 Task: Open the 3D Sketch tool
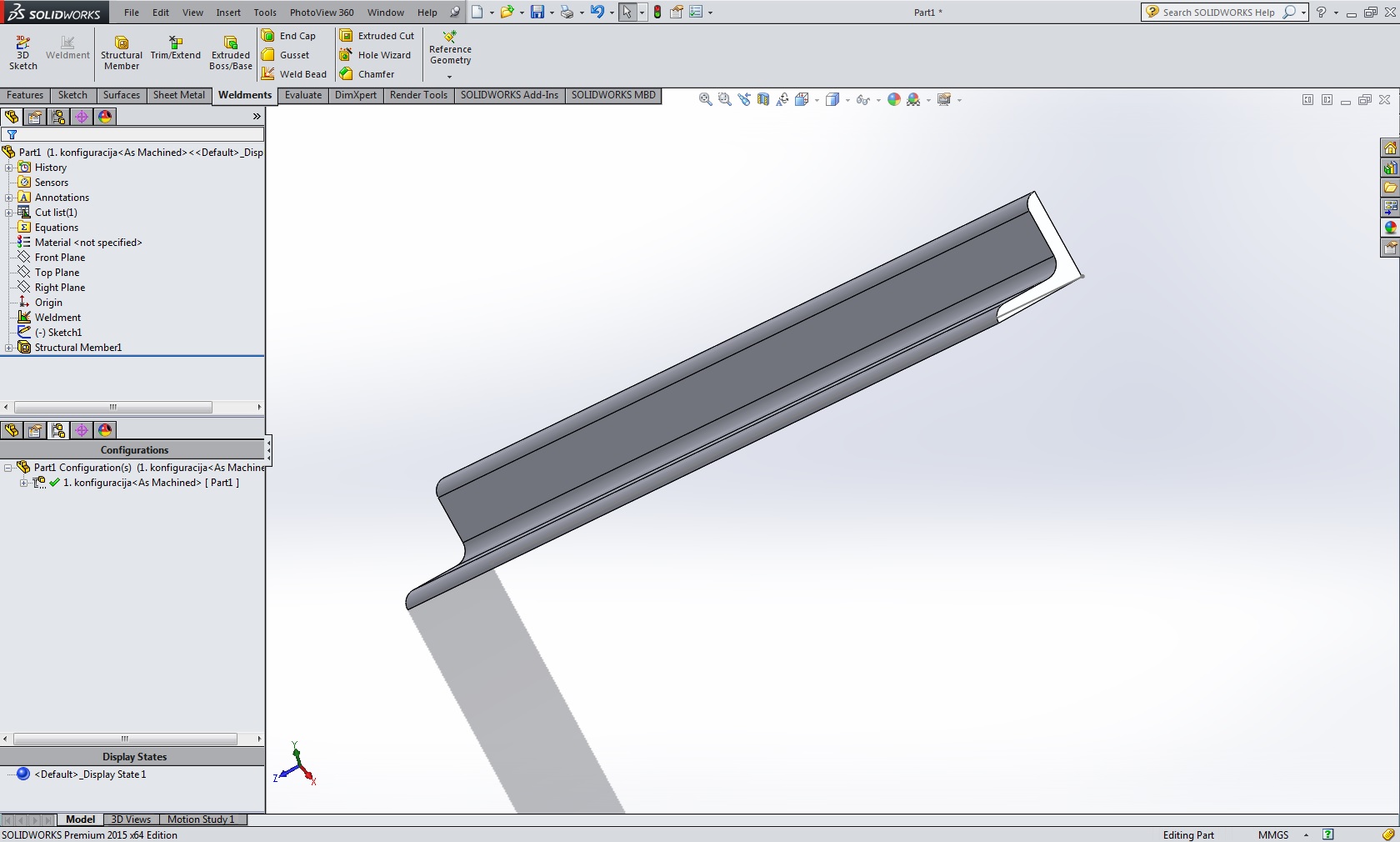tap(22, 52)
